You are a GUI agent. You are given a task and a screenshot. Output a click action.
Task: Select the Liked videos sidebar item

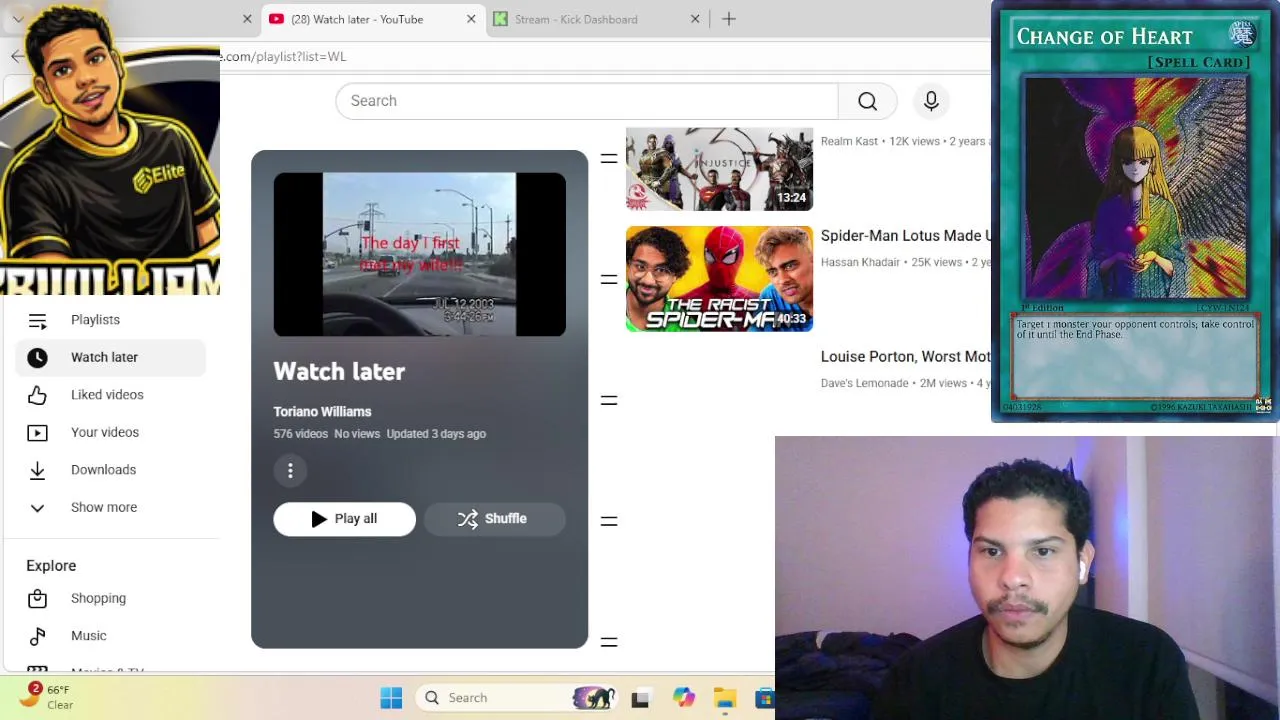(110, 395)
